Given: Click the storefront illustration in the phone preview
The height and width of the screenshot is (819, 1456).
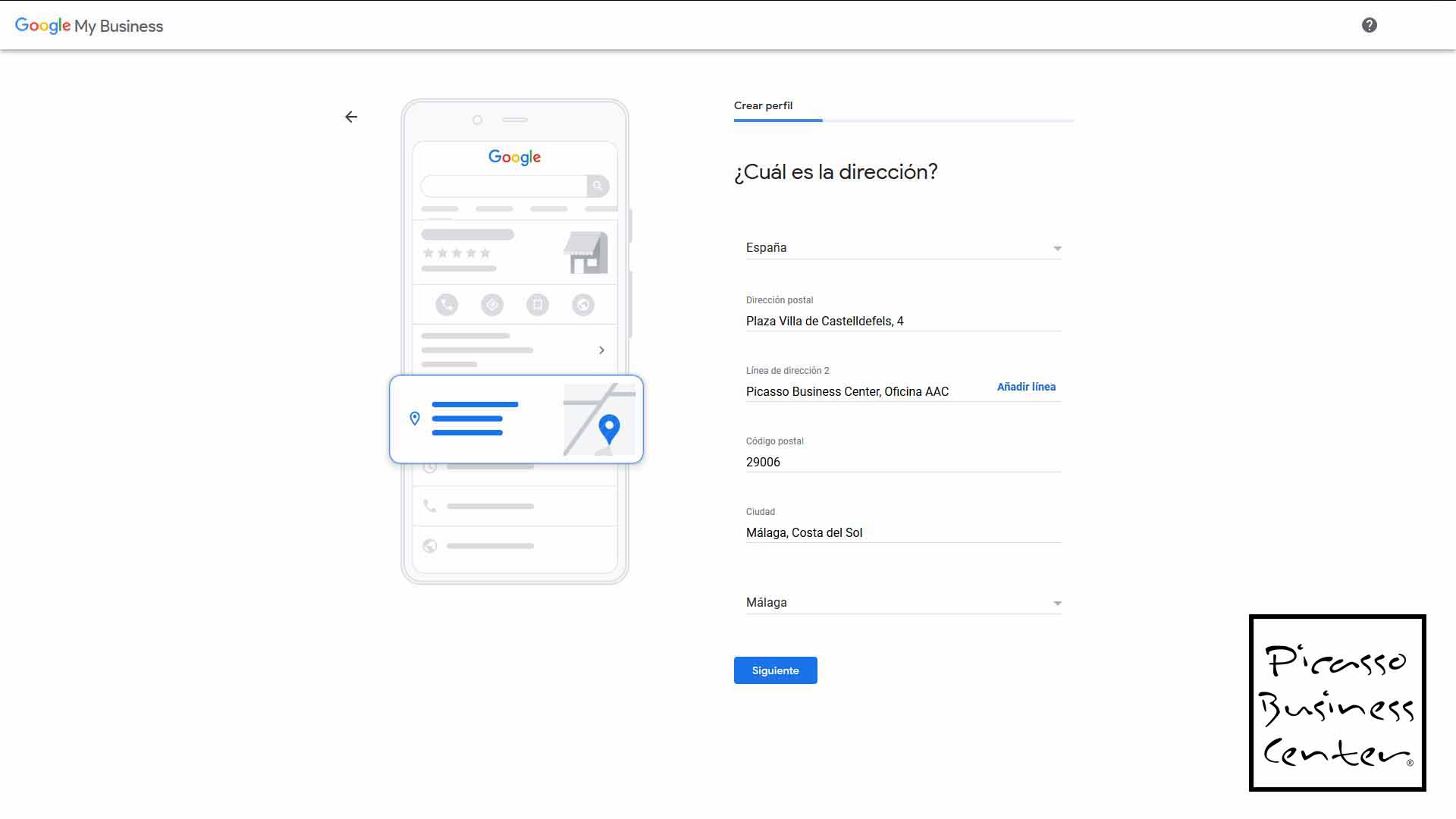Looking at the screenshot, I should point(586,253).
